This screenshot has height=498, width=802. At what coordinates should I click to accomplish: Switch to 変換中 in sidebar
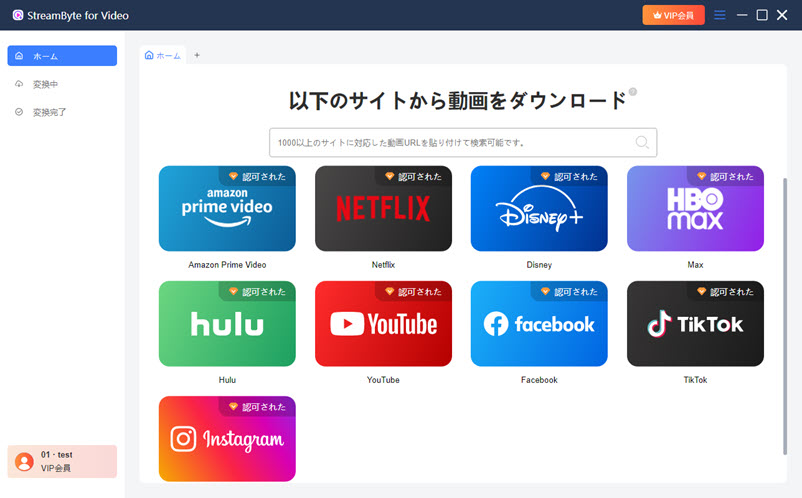point(45,84)
